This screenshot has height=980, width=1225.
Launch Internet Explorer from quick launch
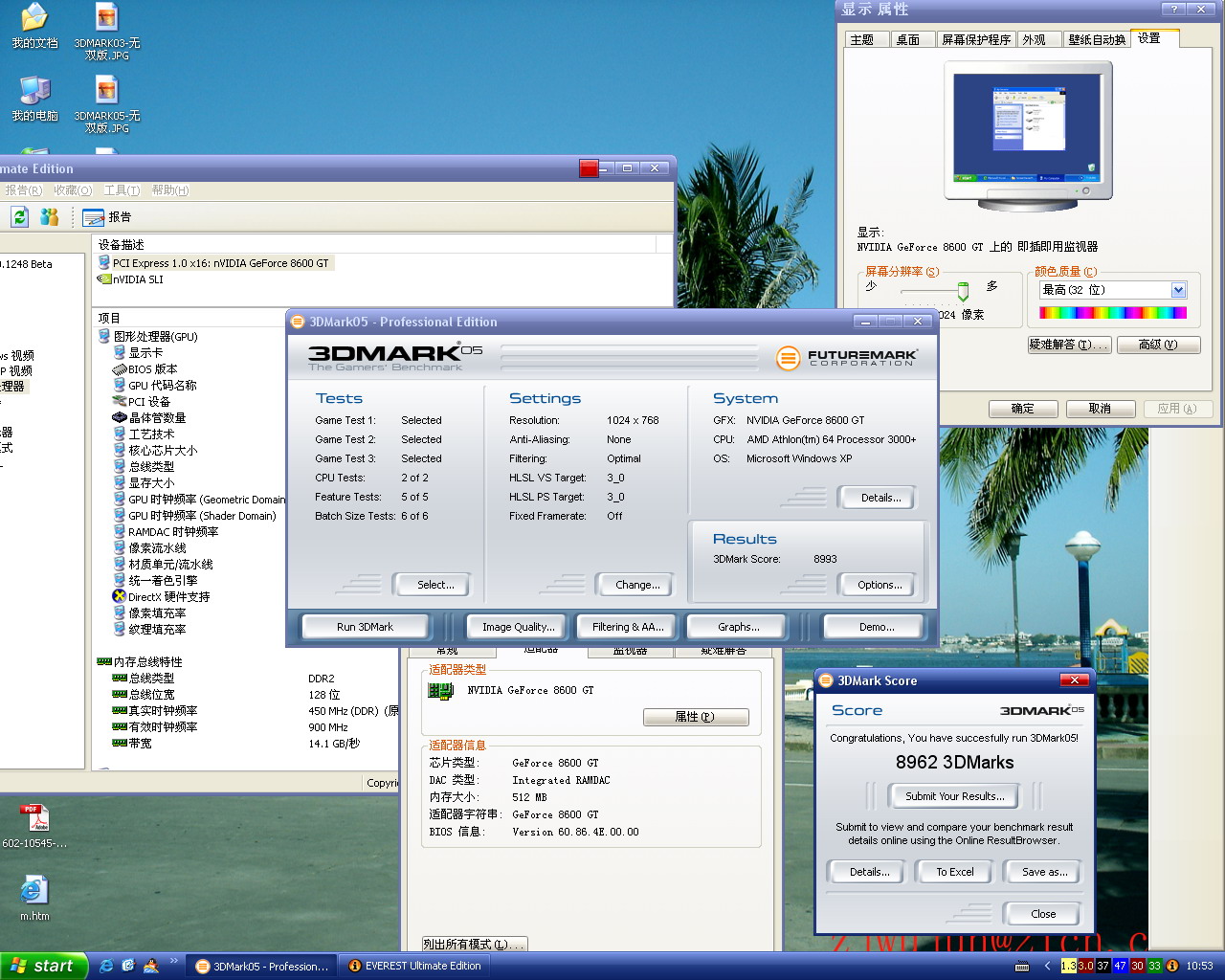[106, 966]
